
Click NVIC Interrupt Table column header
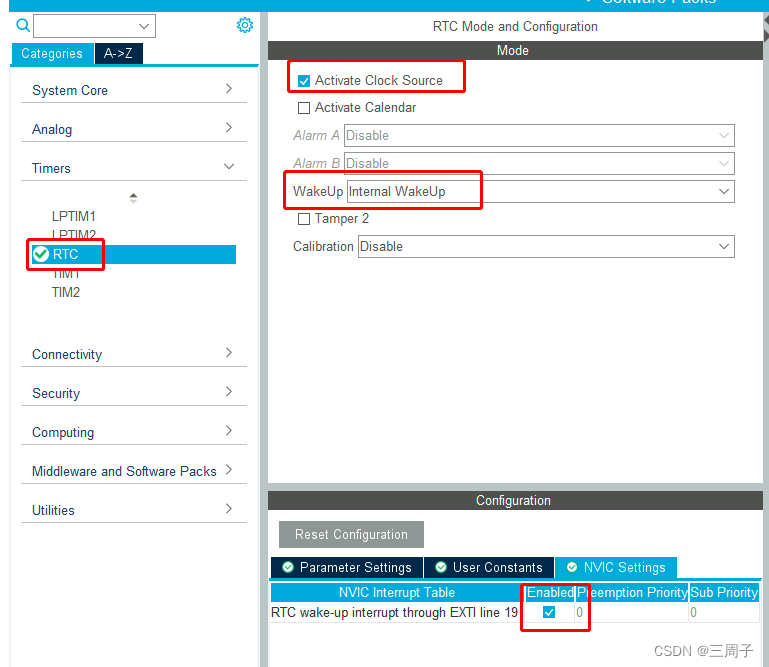tap(397, 592)
